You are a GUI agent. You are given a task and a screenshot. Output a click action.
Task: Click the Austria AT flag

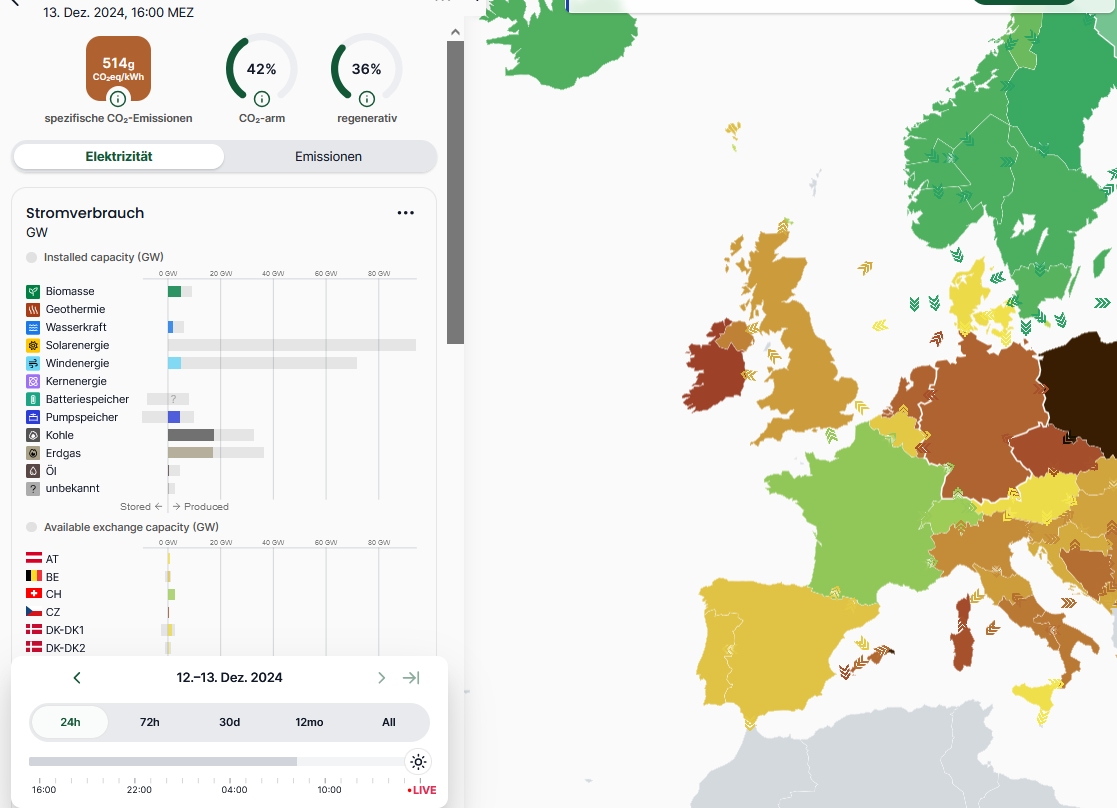click(33, 558)
